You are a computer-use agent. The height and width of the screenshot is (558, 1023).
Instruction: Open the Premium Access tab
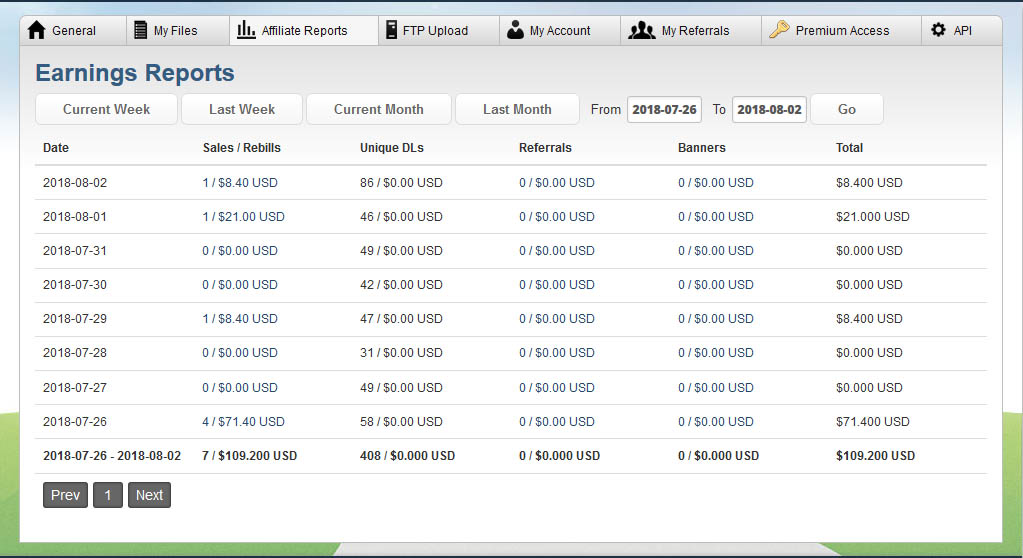(842, 31)
